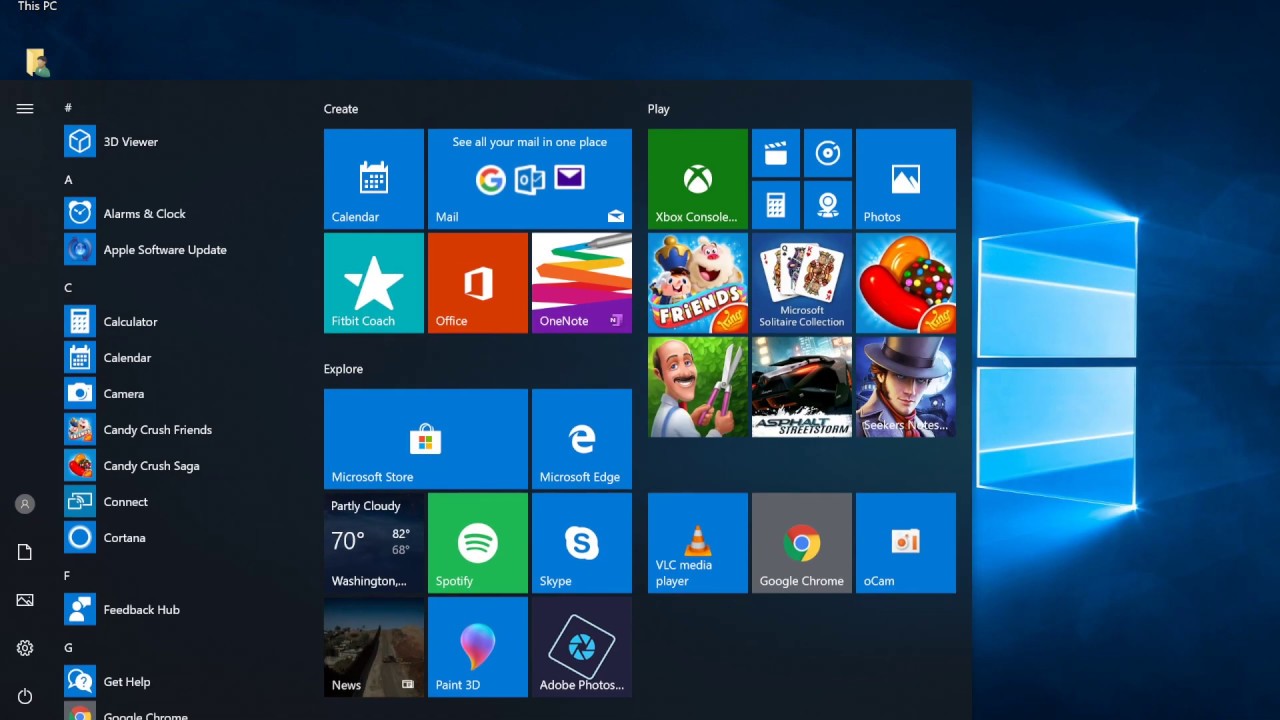This screenshot has height=720, width=1280.
Task: Launch the Paint 3D tile
Action: click(x=478, y=647)
